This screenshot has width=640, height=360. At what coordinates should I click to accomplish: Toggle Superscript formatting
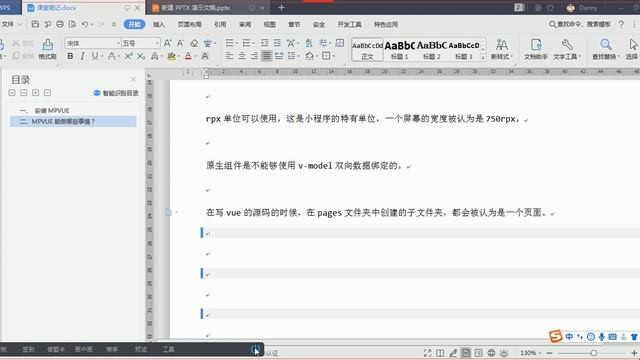click(x=128, y=56)
